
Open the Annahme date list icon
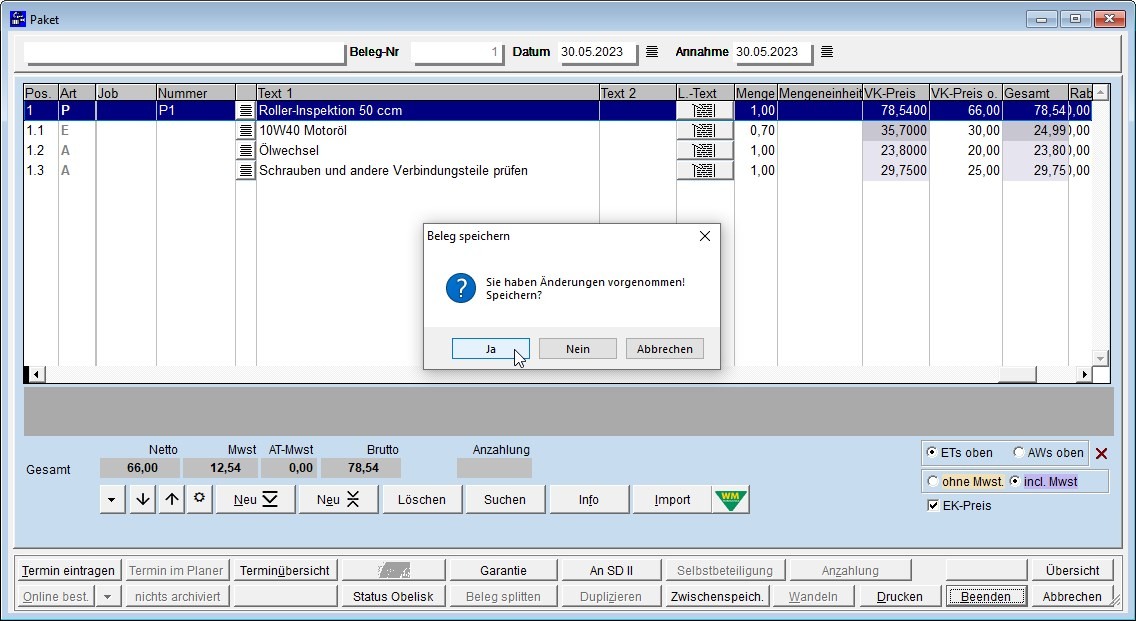[827, 51]
